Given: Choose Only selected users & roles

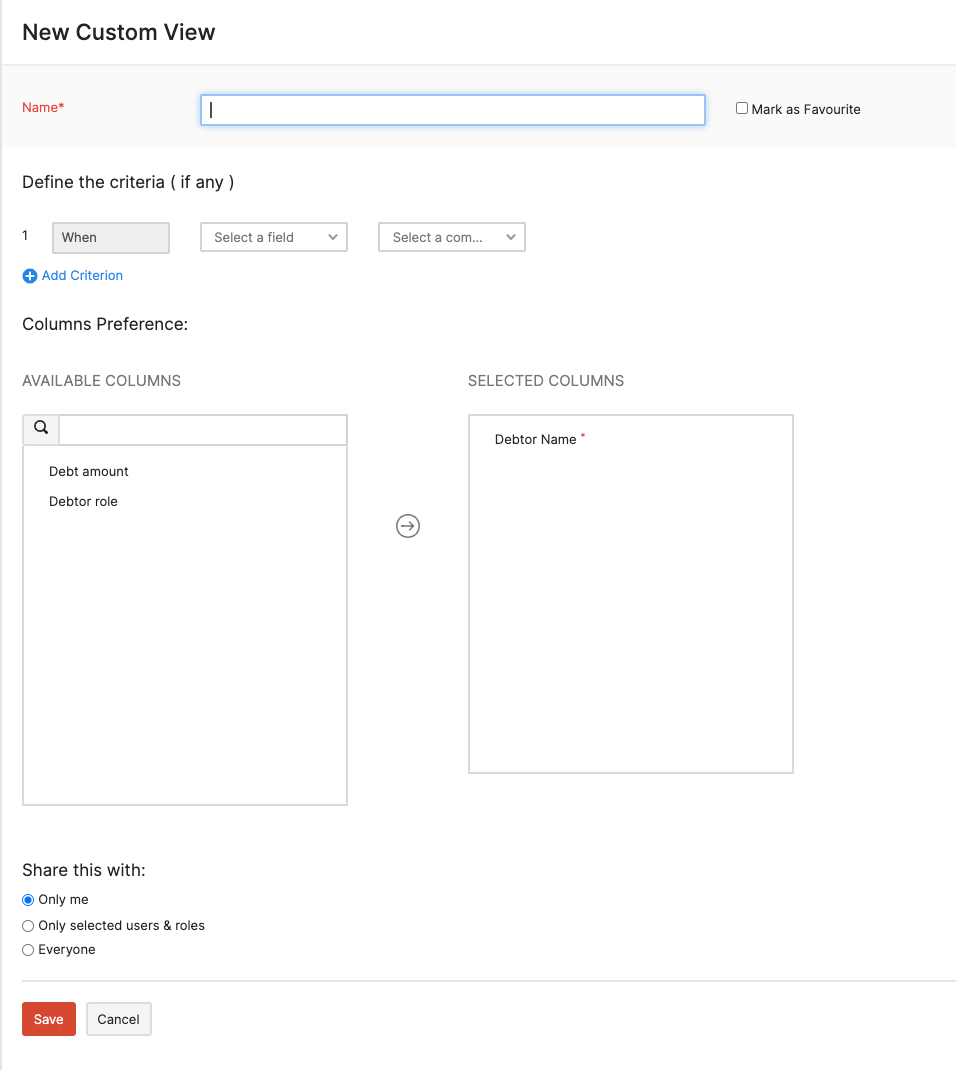Looking at the screenshot, I should (x=28, y=926).
